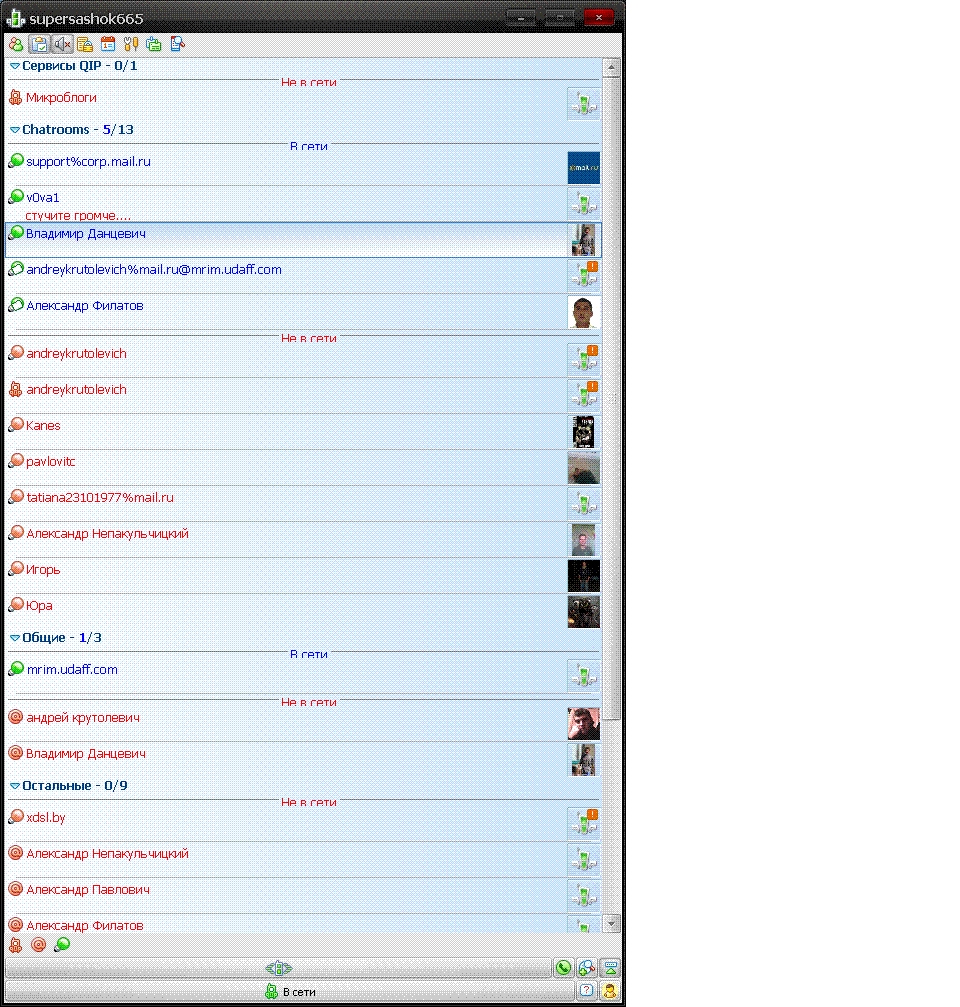Click the green notes board toolbar icon
Screen dimensions: 960x1007
[x=154, y=44]
